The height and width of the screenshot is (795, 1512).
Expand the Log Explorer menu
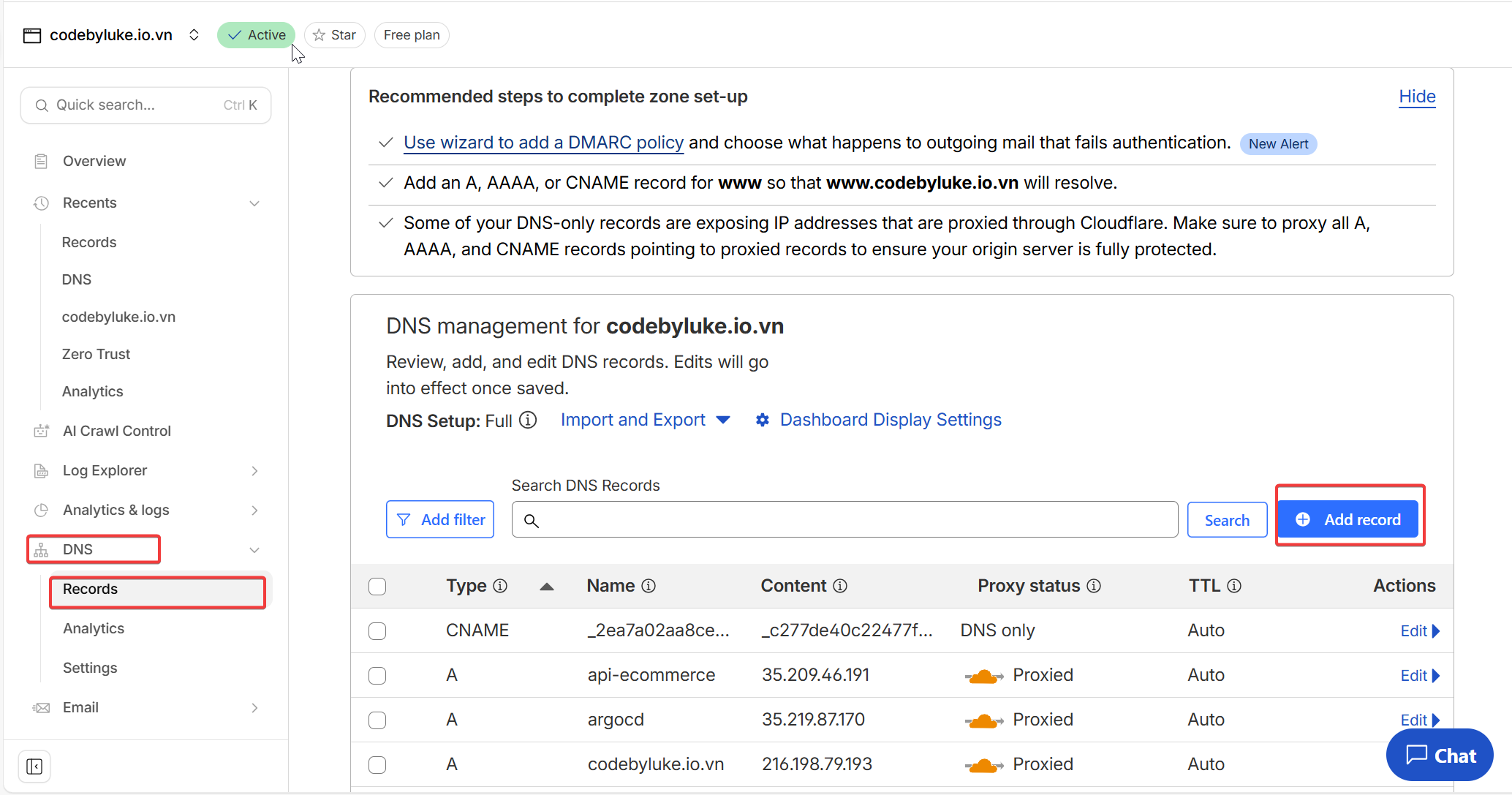pyautogui.click(x=254, y=471)
